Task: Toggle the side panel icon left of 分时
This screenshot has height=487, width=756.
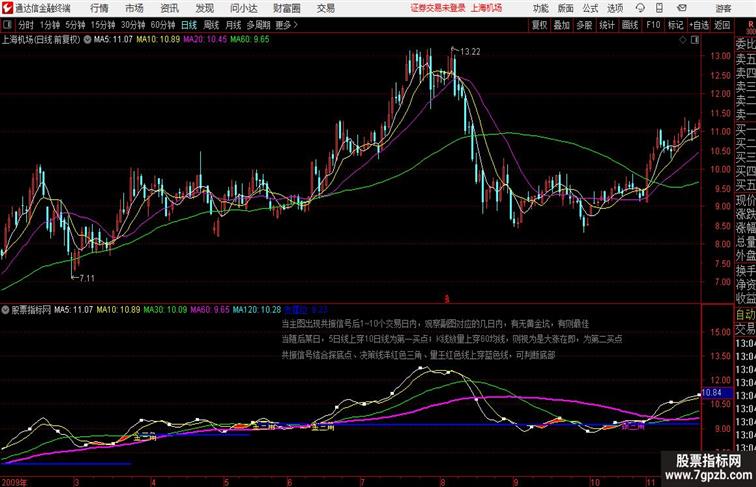Action: (x=7, y=25)
